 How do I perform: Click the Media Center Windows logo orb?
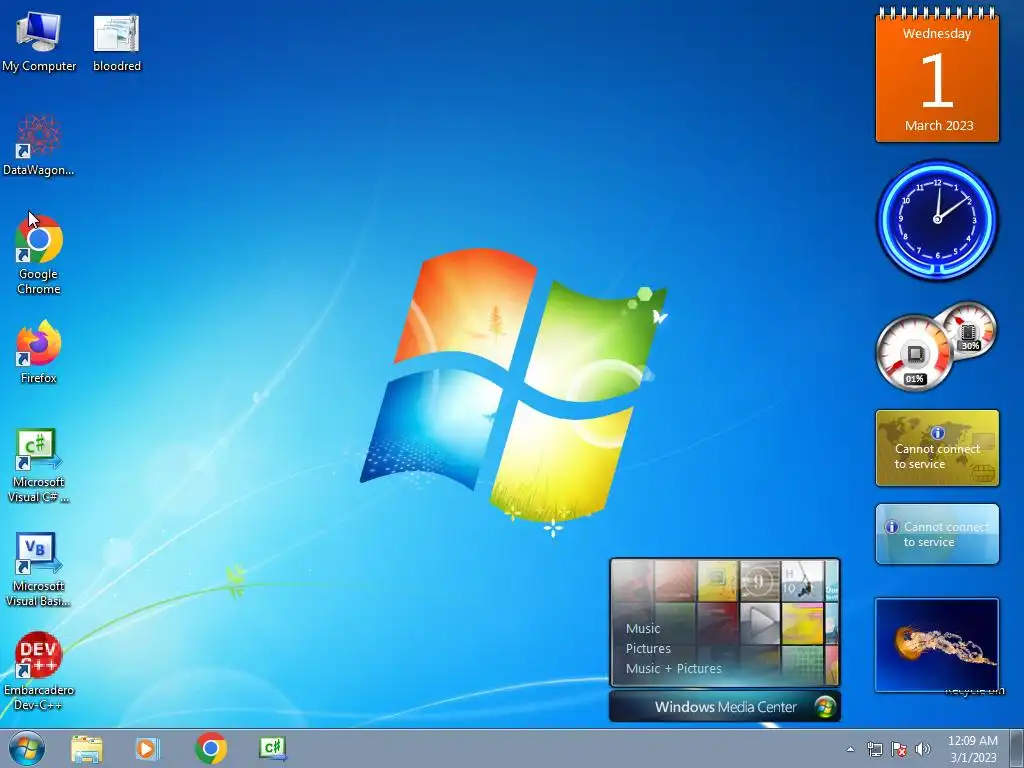pyautogui.click(x=825, y=707)
